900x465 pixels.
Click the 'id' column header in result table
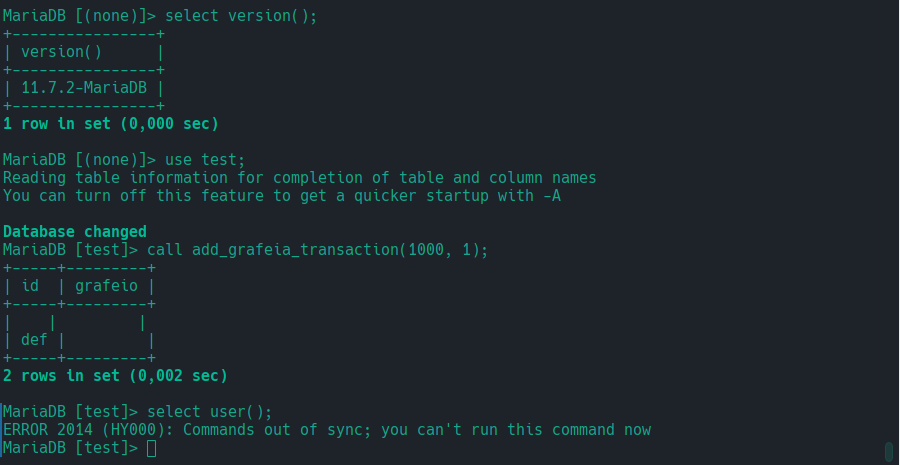(30, 286)
